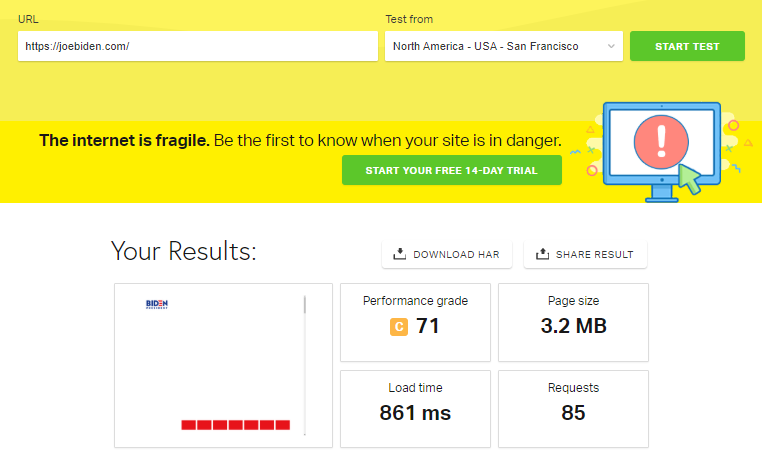Image resolution: width=762 pixels, height=466 pixels.
Task: Open the website screenshot thumbnail
Action: point(224,365)
